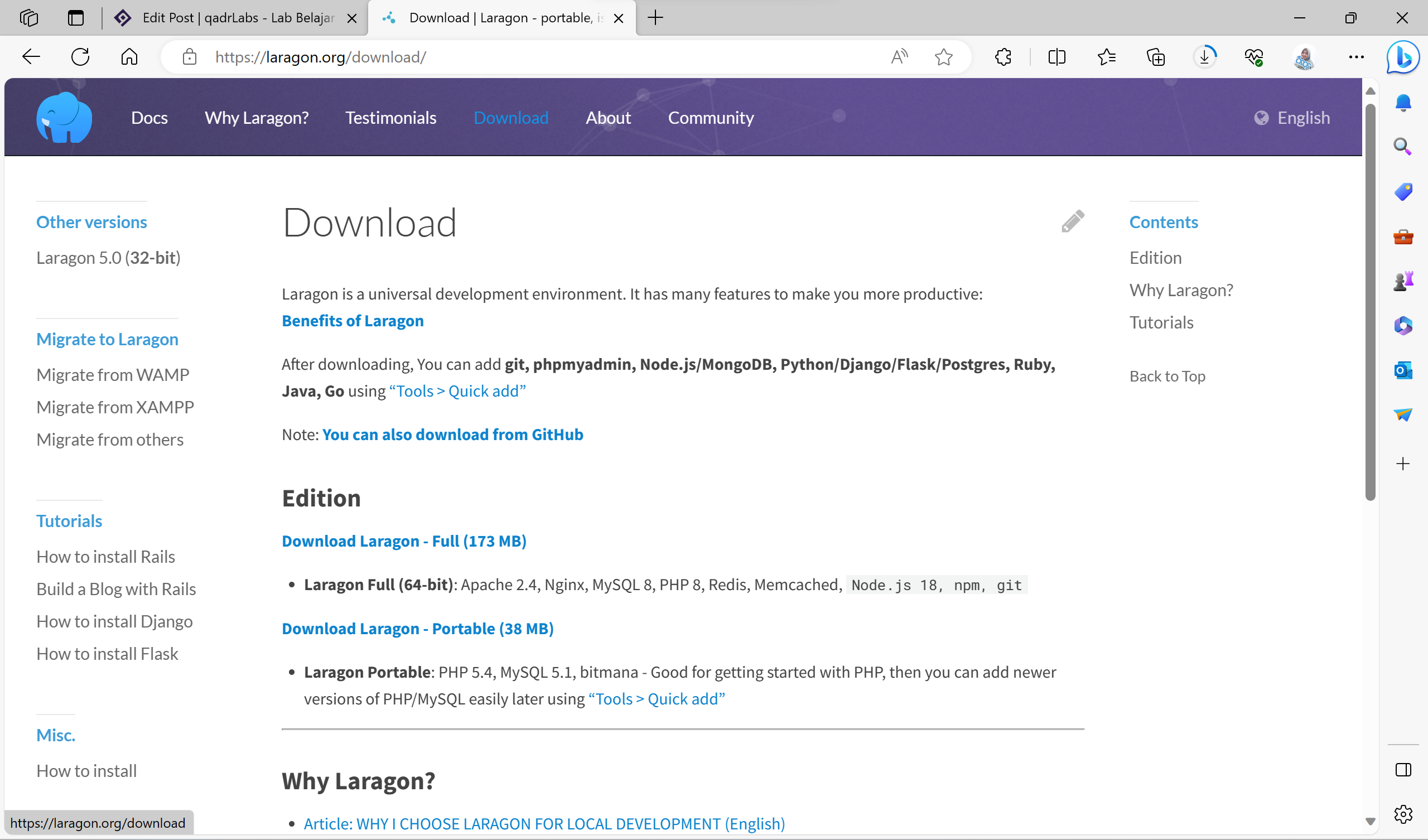Click Back to Top link
This screenshot has height=840, width=1428.
1168,376
